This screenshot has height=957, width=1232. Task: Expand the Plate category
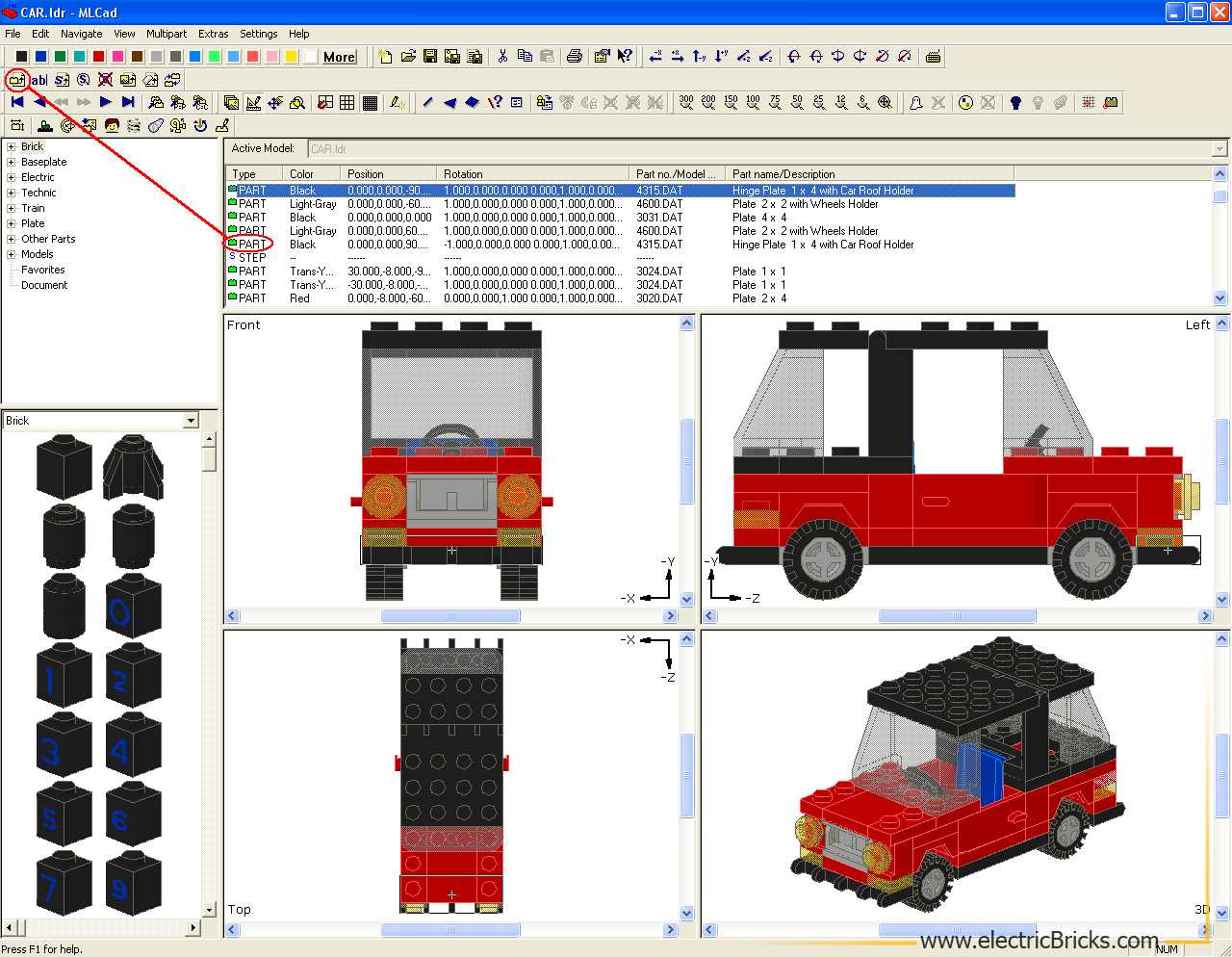[12, 224]
